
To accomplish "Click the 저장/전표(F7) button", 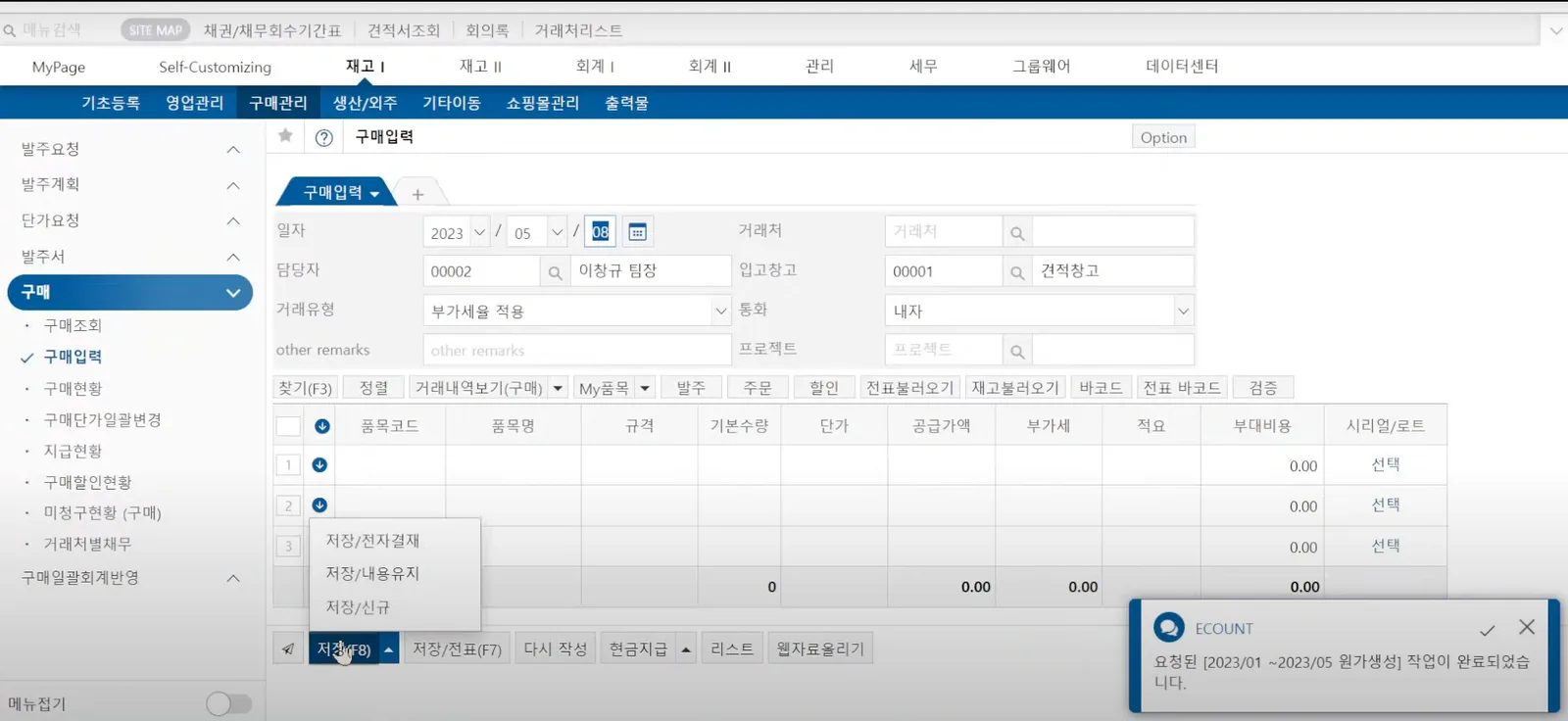I will point(457,649).
